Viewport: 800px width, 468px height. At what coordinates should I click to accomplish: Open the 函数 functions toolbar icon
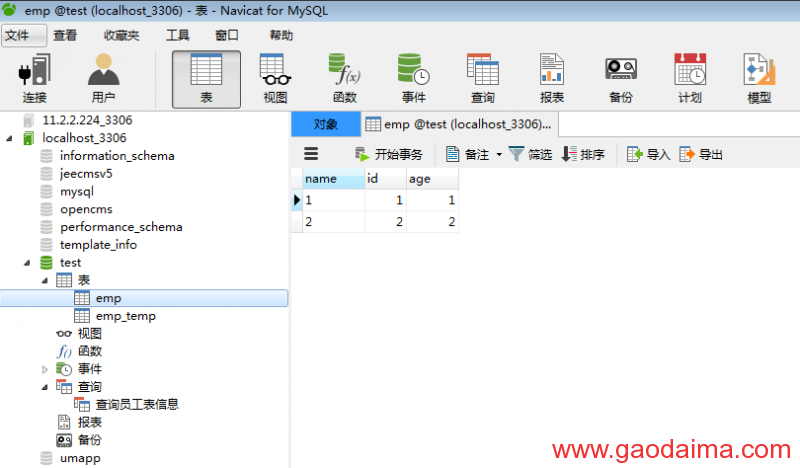click(345, 79)
